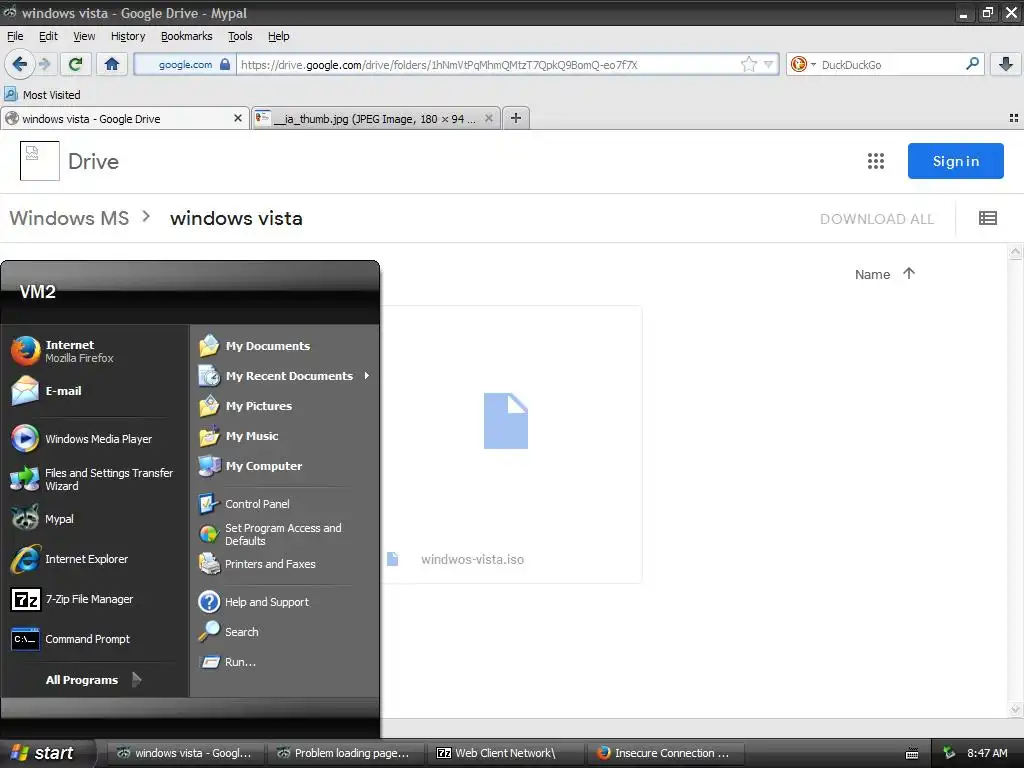This screenshot has width=1024, height=768.
Task: Switch to the windows vista - Google Drive tab
Action: 124,118
